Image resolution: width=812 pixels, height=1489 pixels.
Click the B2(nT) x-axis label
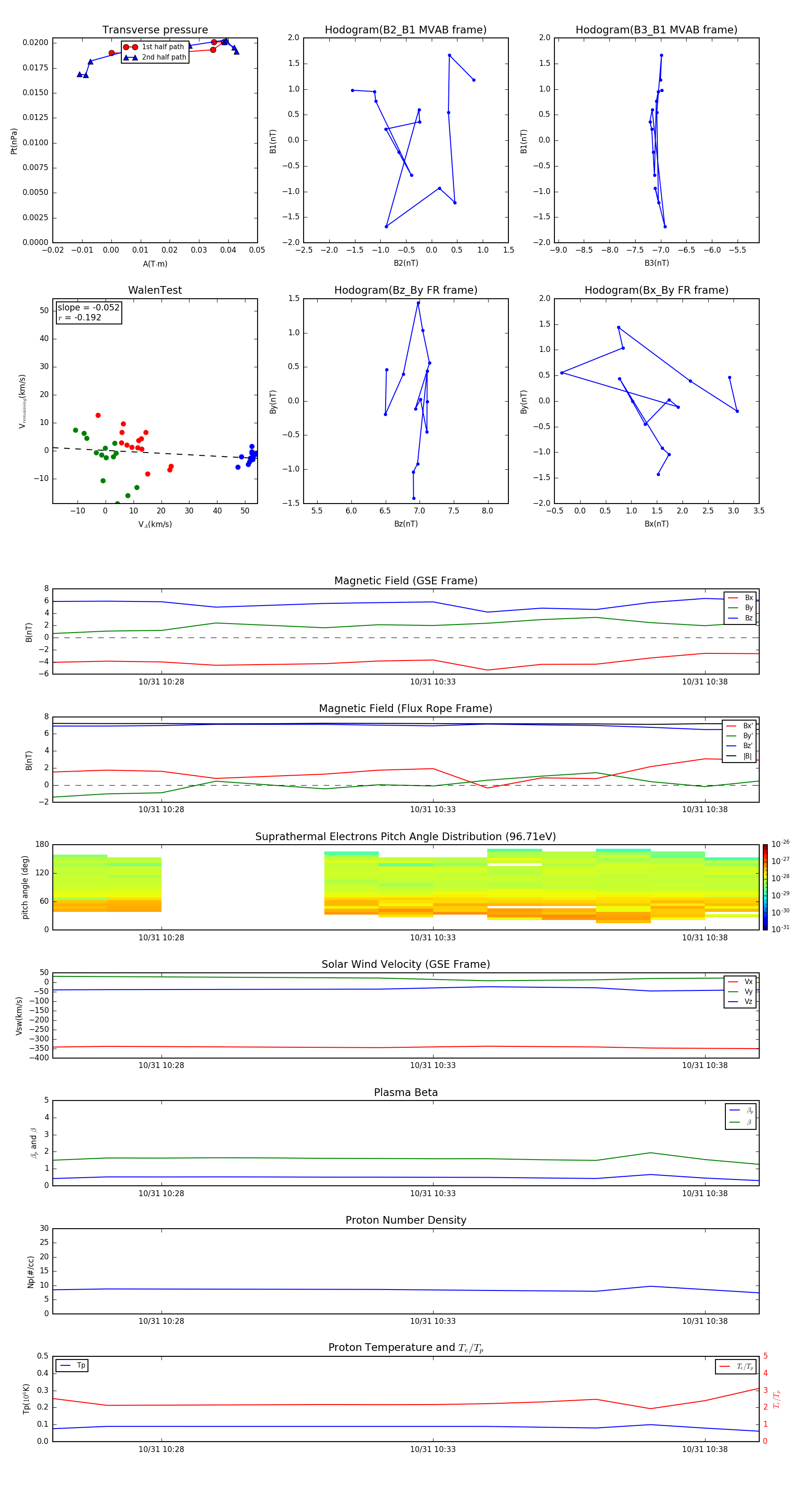click(x=406, y=263)
